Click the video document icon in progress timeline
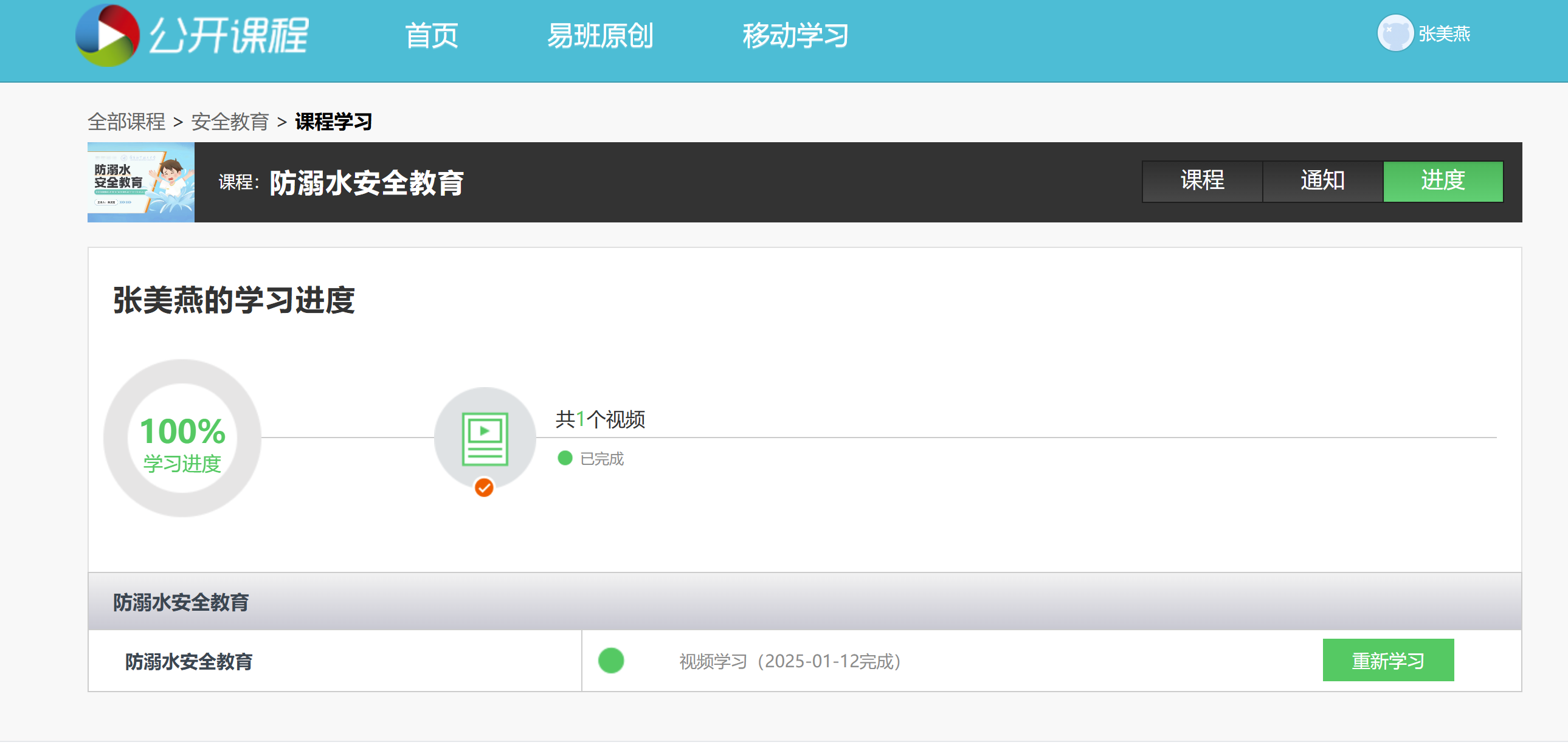Image resolution: width=1568 pixels, height=756 pixels. [x=485, y=439]
